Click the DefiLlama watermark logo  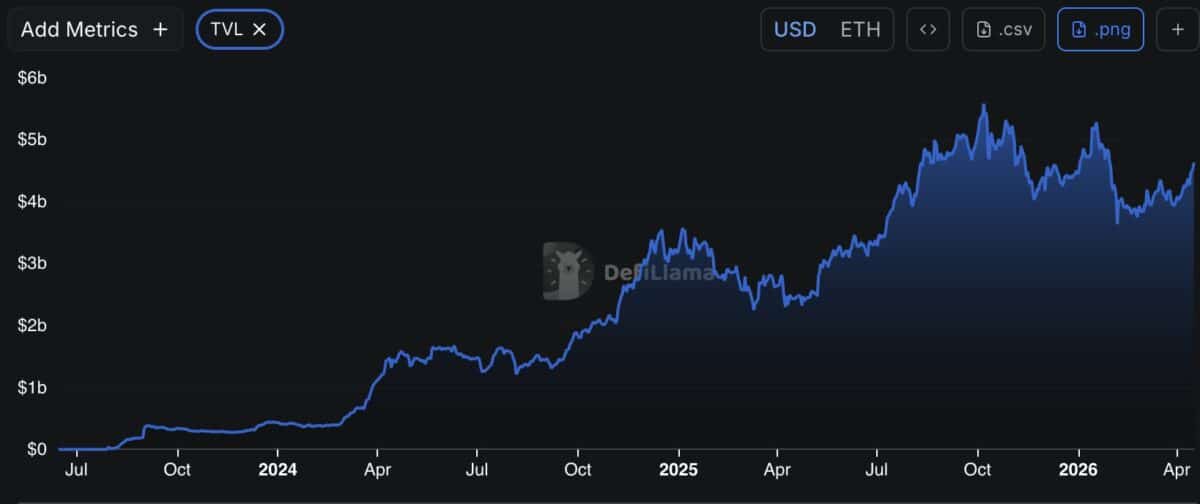click(567, 271)
